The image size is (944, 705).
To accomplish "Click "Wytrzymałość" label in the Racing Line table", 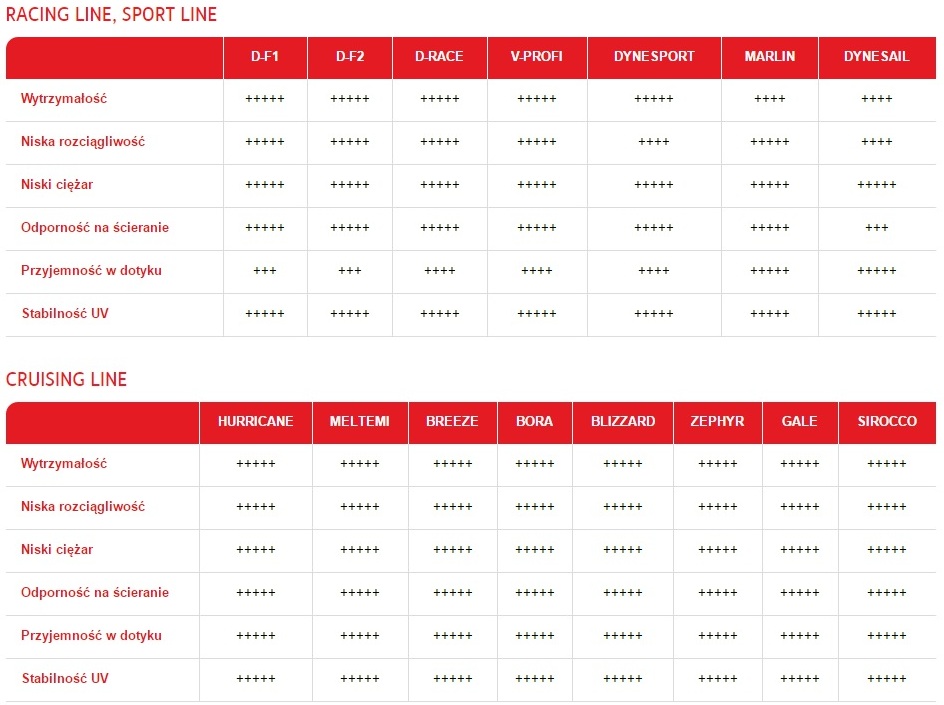I will tap(64, 98).
